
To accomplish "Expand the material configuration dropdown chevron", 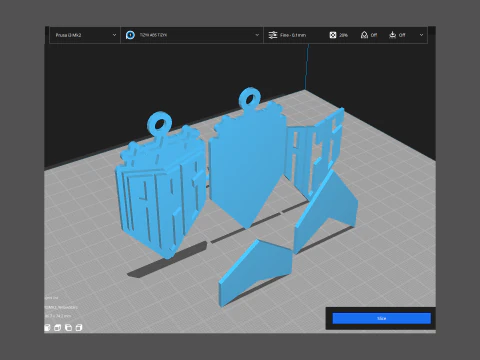I will 257,35.
